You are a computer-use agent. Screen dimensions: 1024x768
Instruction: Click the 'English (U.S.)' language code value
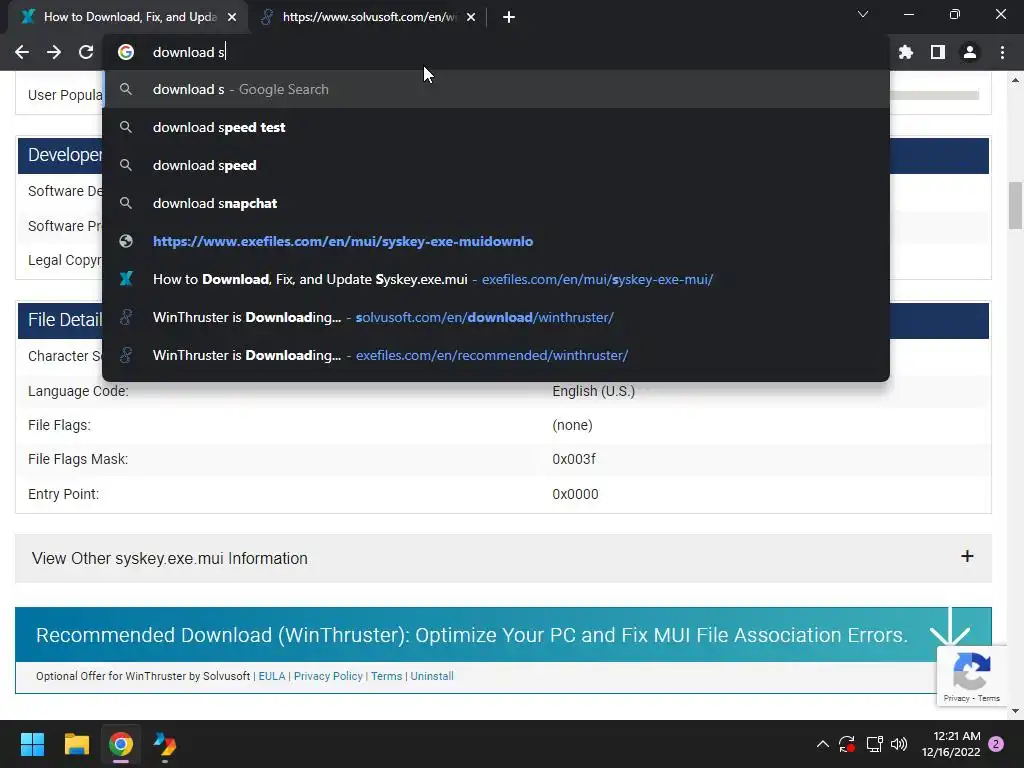click(594, 391)
